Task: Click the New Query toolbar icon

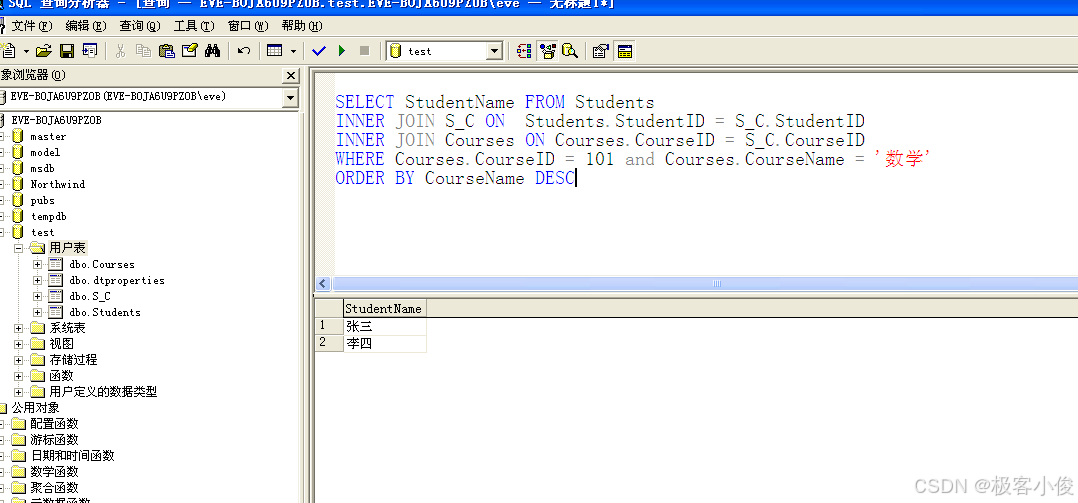Action: (x=8, y=51)
